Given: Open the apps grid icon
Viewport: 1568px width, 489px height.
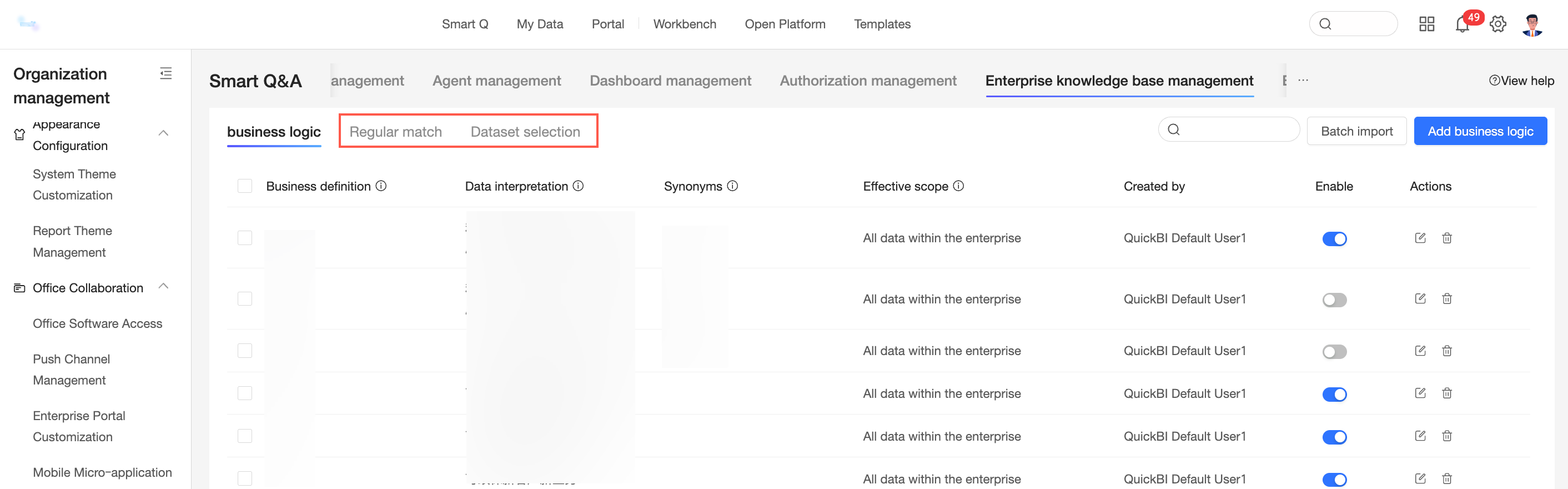Looking at the screenshot, I should click(1426, 24).
